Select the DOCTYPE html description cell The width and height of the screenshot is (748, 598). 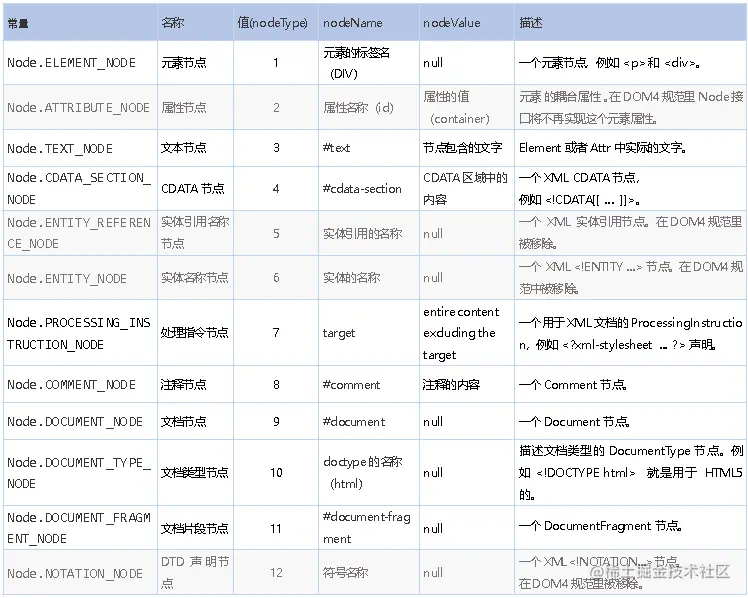tap(631, 473)
